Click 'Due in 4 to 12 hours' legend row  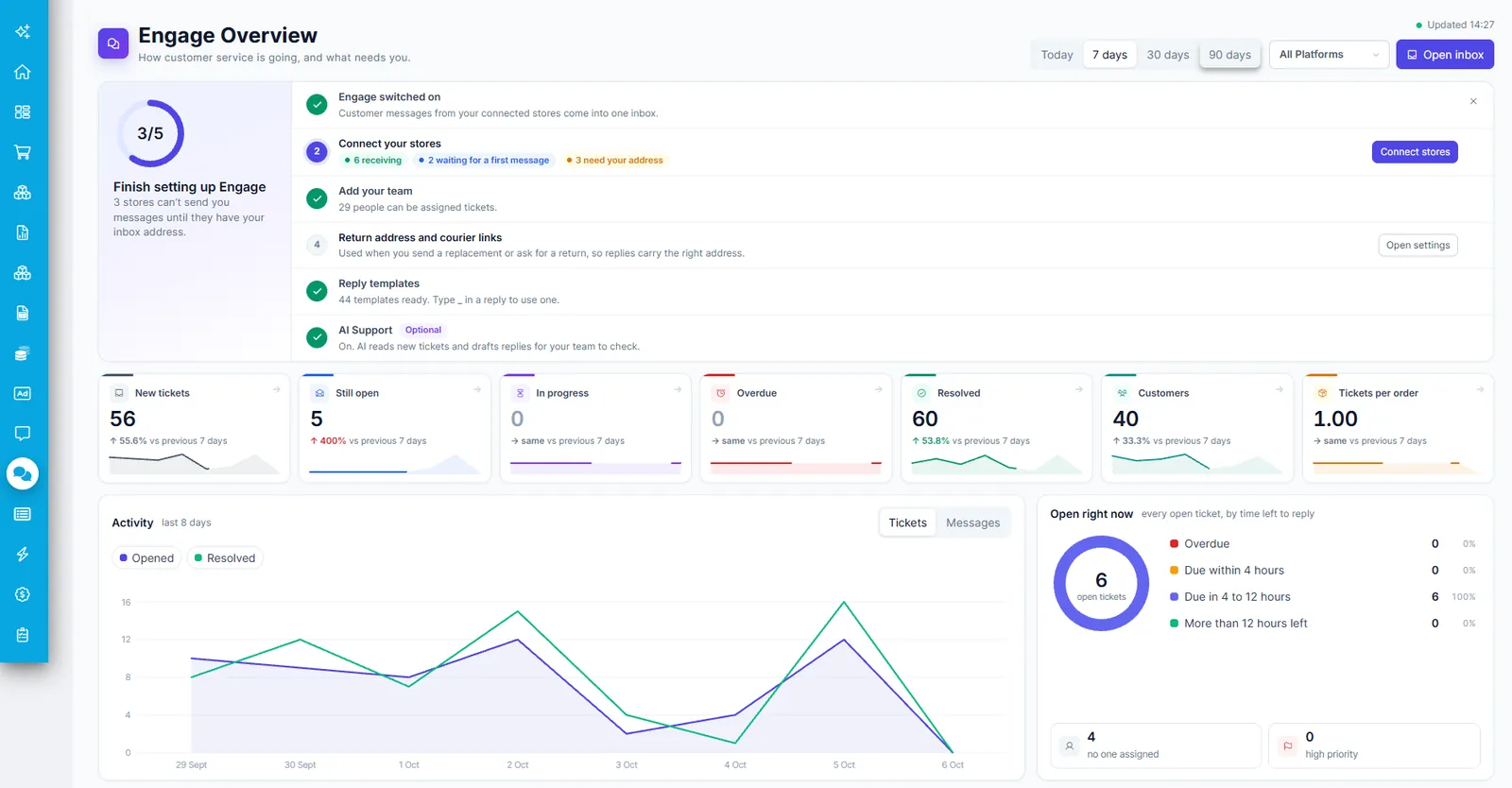(x=1322, y=597)
